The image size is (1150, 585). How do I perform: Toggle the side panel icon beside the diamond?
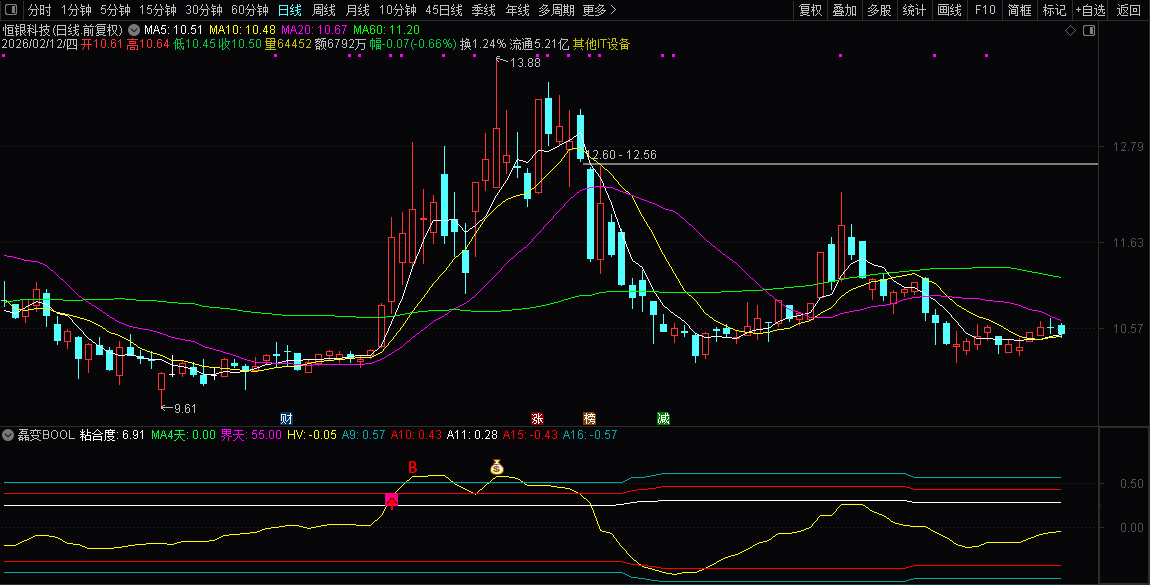(1089, 31)
